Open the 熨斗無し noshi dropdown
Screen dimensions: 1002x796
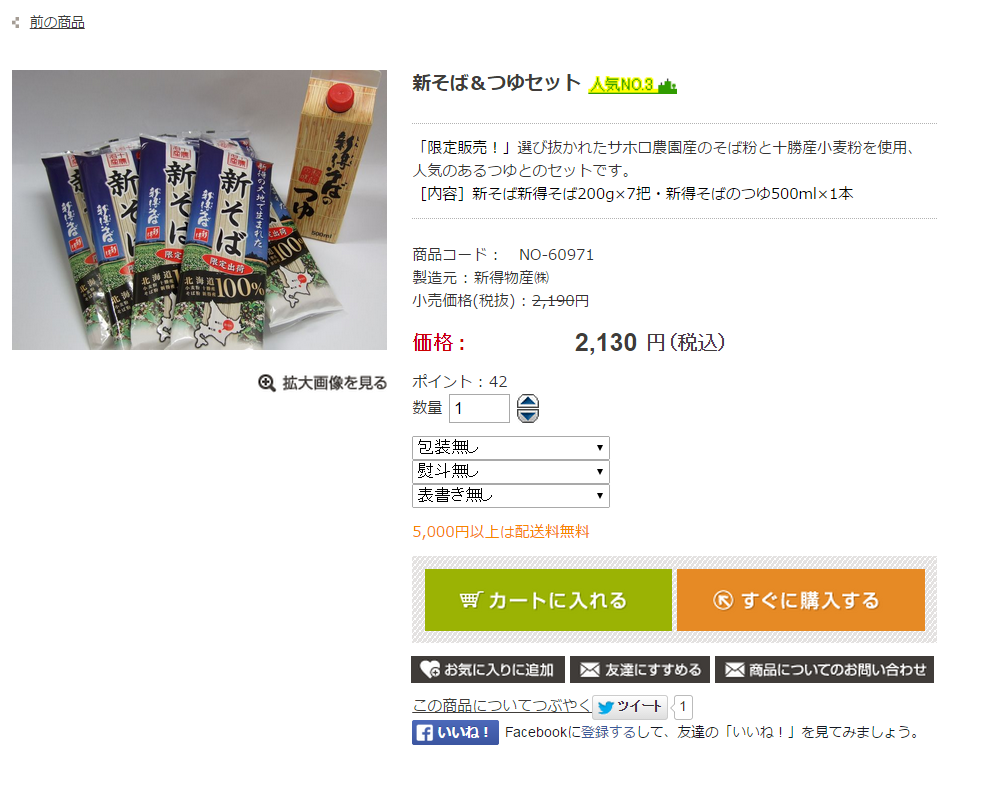511,471
